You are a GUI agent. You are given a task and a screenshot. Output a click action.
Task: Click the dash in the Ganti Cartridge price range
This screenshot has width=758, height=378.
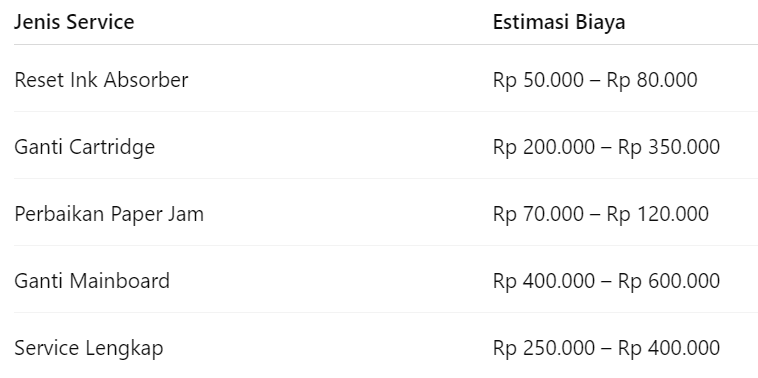[x=606, y=148]
